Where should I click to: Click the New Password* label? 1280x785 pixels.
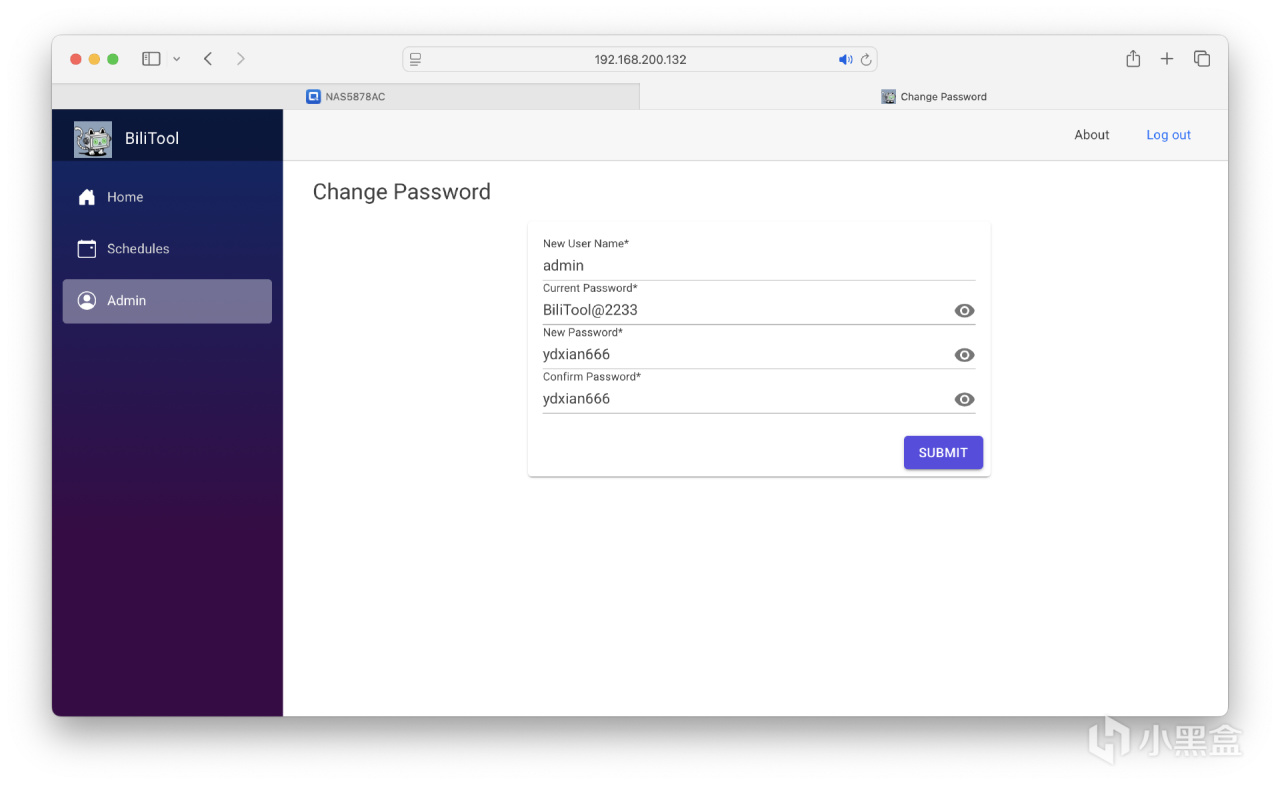click(x=583, y=332)
